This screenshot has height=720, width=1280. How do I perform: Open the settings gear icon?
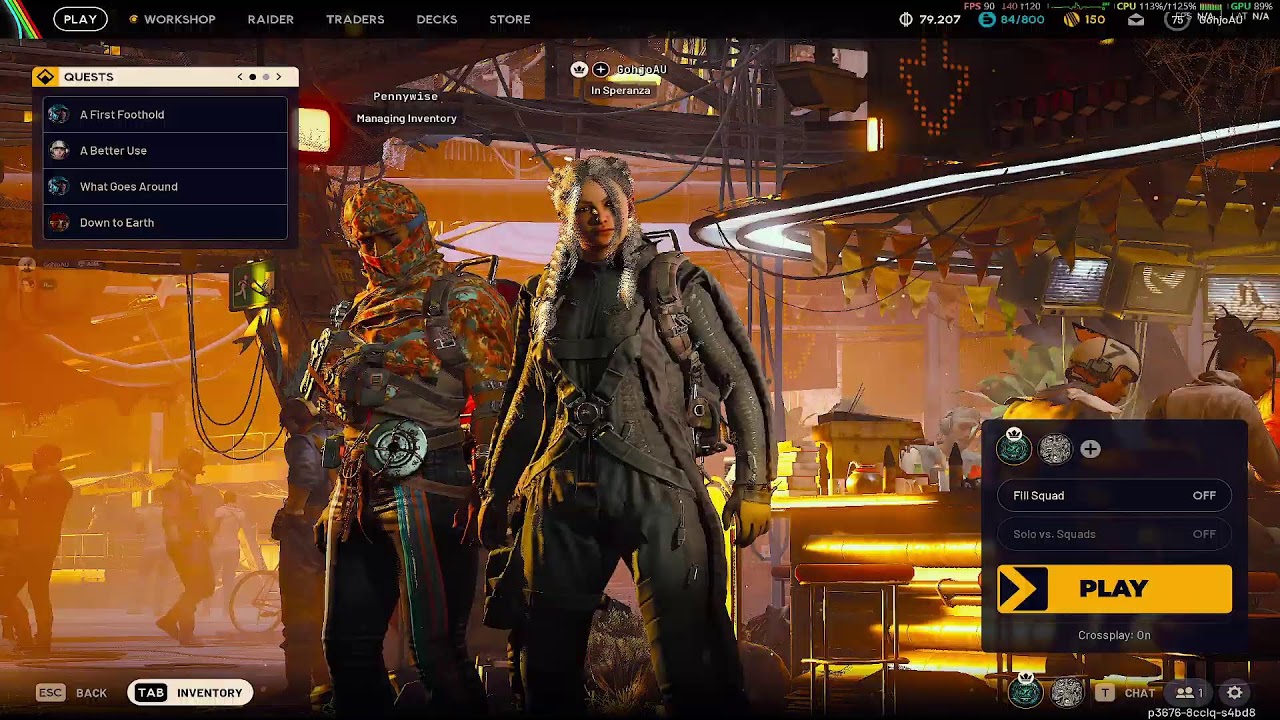(1235, 692)
